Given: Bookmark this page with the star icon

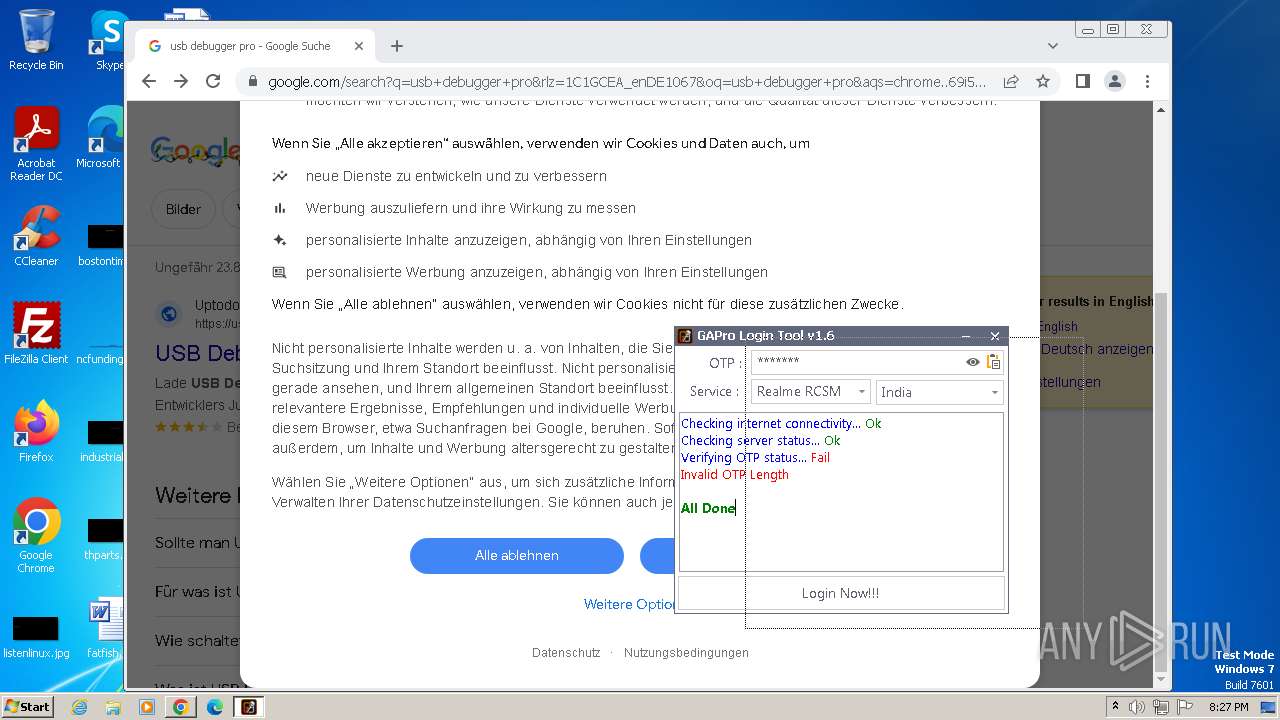Looking at the screenshot, I should tap(1043, 82).
